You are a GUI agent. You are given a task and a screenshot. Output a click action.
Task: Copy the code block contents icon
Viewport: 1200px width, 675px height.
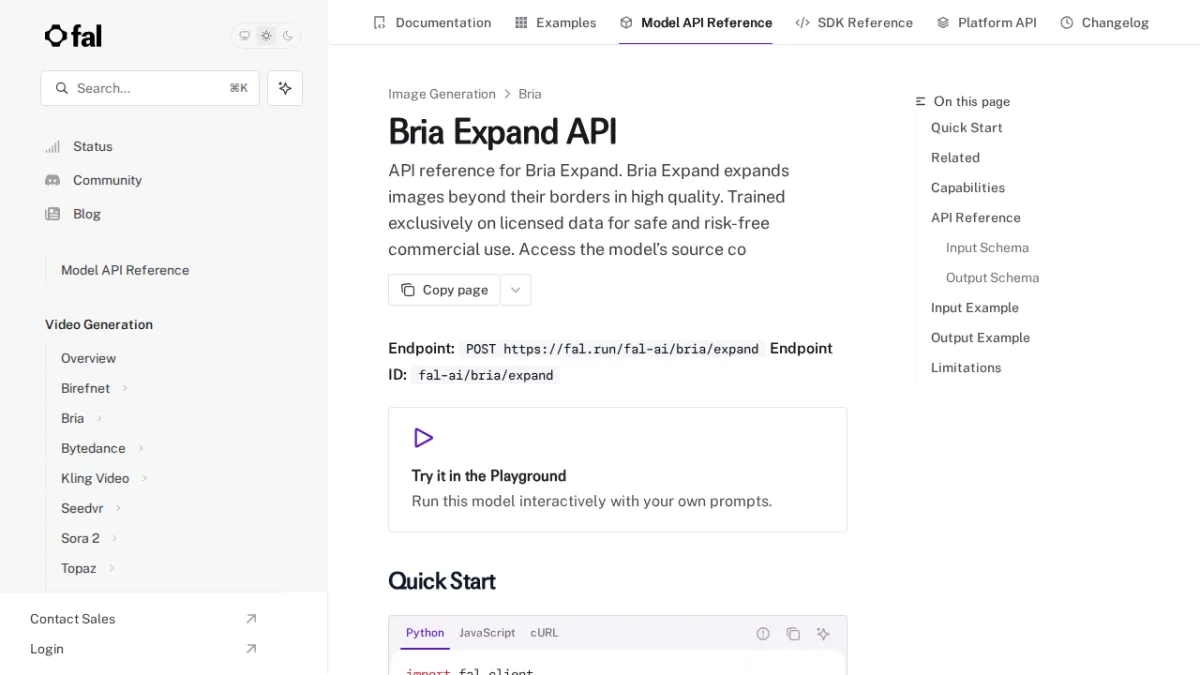(793, 634)
